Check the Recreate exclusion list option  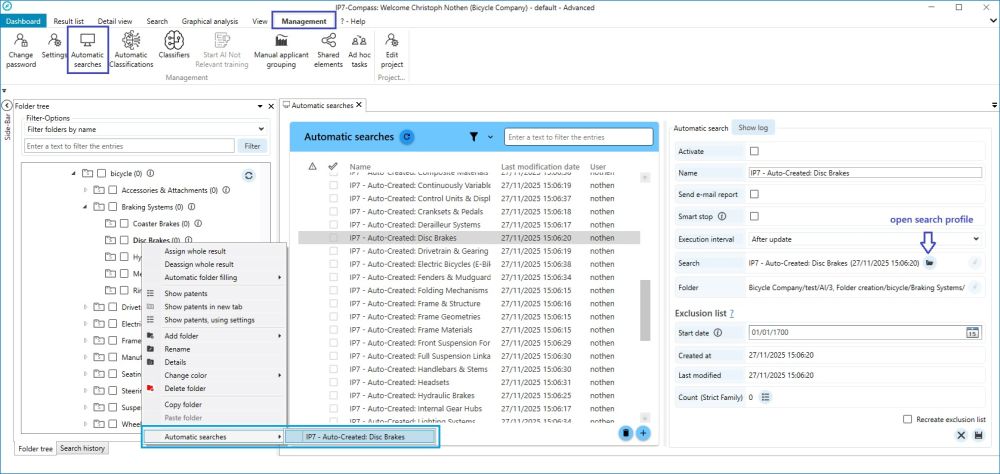click(907, 419)
